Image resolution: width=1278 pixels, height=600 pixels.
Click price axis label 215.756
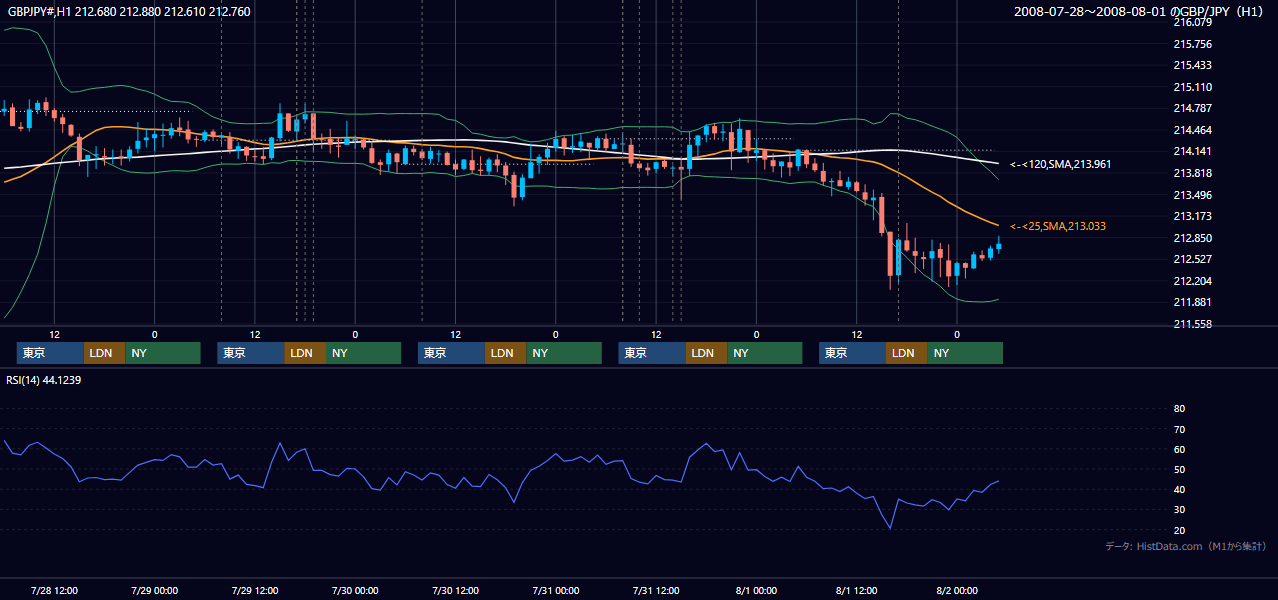coord(1192,44)
